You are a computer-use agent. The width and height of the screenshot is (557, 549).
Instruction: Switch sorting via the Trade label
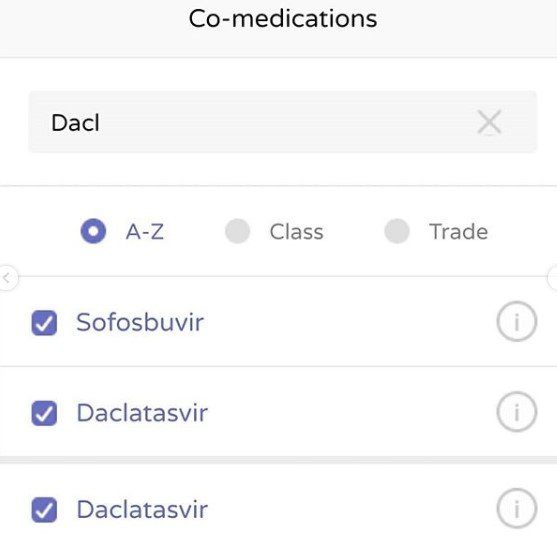[459, 232]
